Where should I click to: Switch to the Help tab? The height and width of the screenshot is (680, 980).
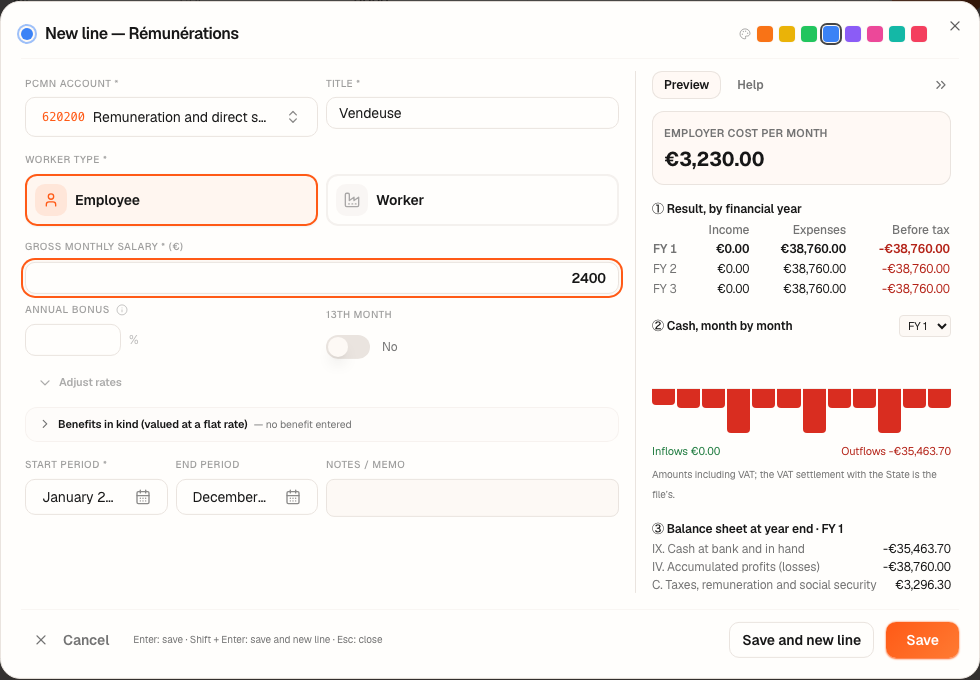click(750, 85)
